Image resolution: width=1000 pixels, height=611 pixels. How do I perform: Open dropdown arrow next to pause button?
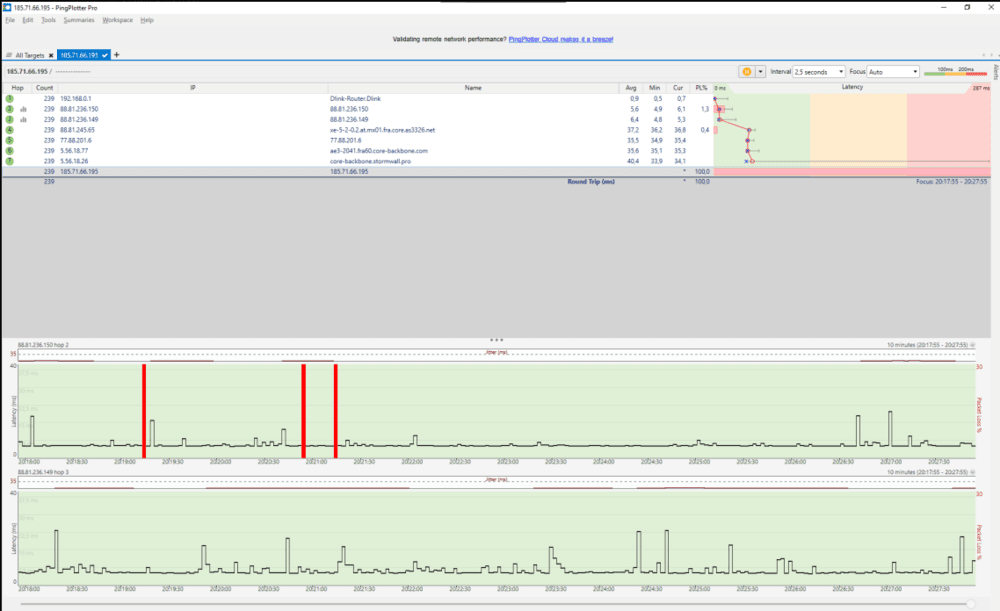pyautogui.click(x=760, y=72)
